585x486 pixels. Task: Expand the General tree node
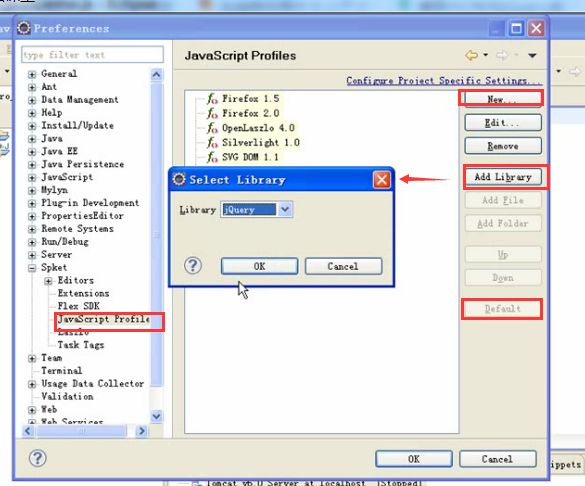(x=32, y=74)
